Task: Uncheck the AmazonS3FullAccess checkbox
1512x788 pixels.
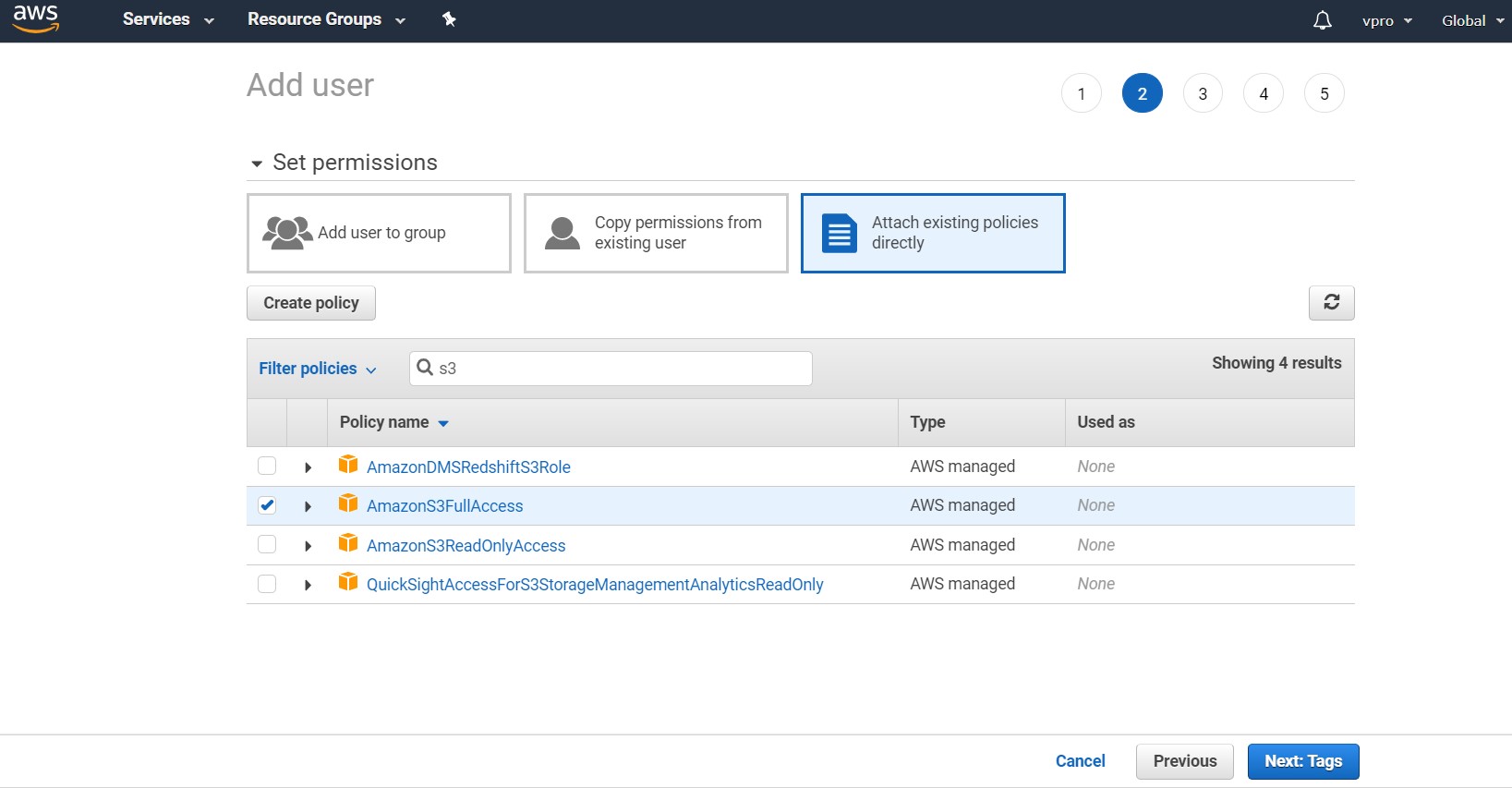Action: coord(267,505)
